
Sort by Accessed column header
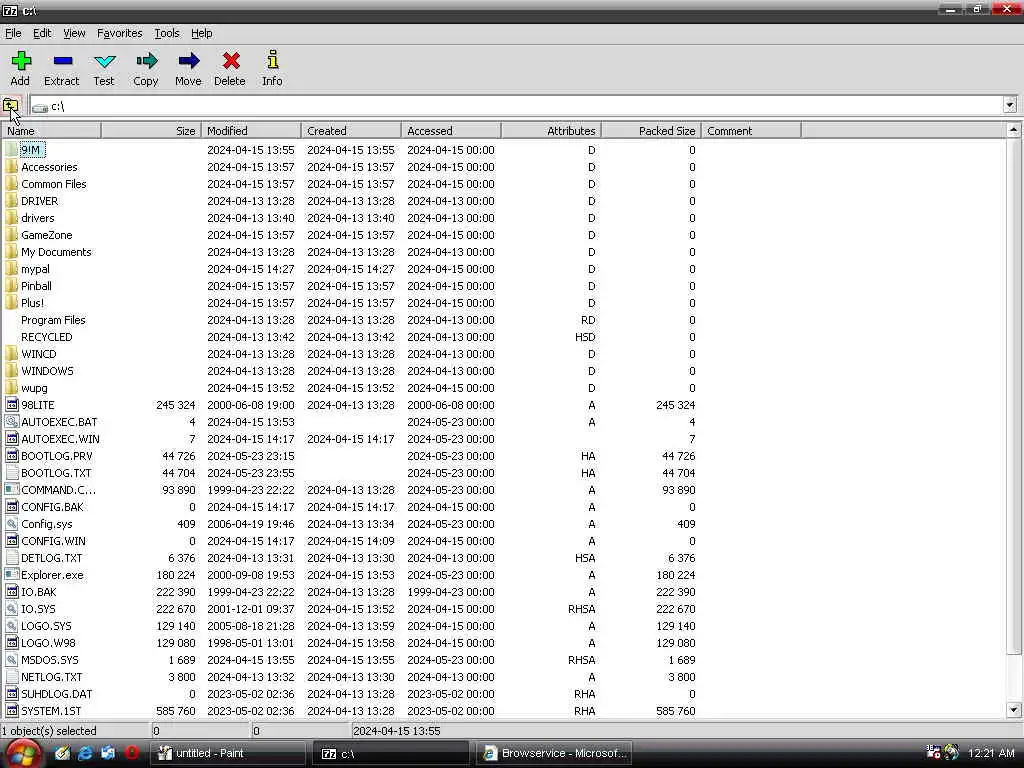tap(451, 131)
